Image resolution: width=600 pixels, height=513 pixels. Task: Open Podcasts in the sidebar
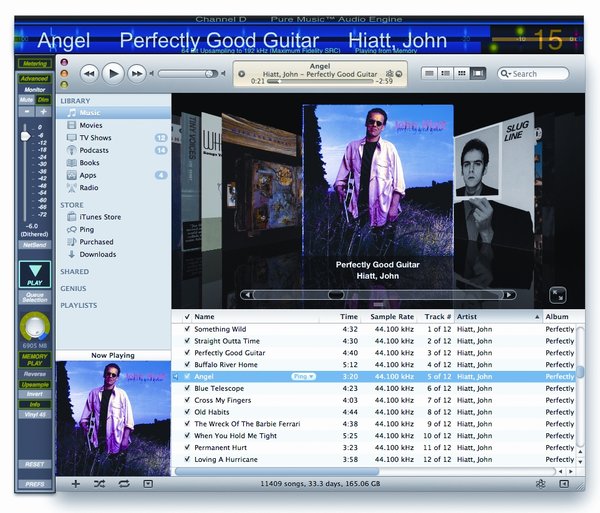[113, 150]
